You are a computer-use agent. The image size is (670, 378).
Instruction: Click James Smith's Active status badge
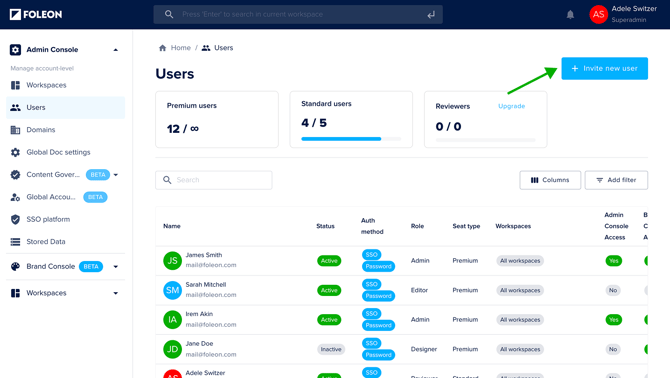[x=329, y=261]
